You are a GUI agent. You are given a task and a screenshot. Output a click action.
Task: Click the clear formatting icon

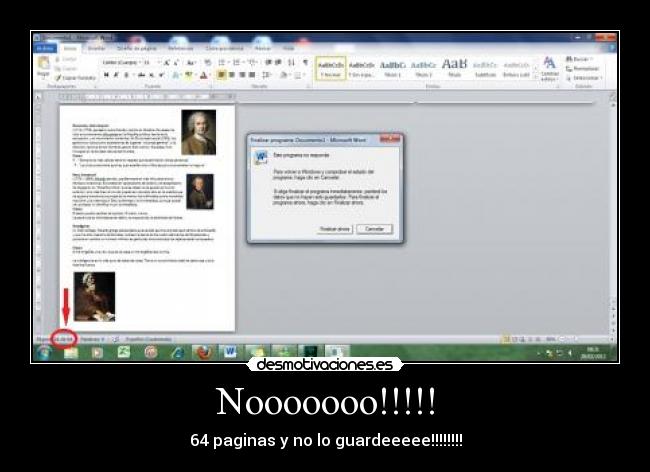click(x=208, y=63)
